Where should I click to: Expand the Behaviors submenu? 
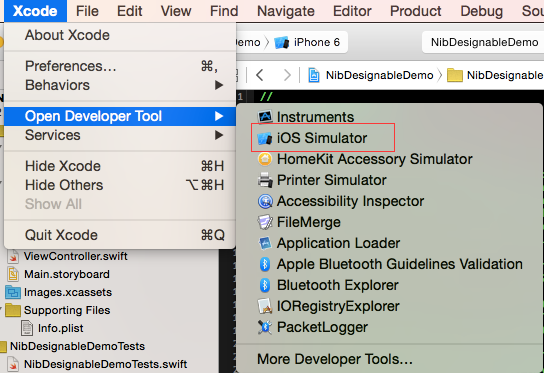pyautogui.click(x=120, y=85)
